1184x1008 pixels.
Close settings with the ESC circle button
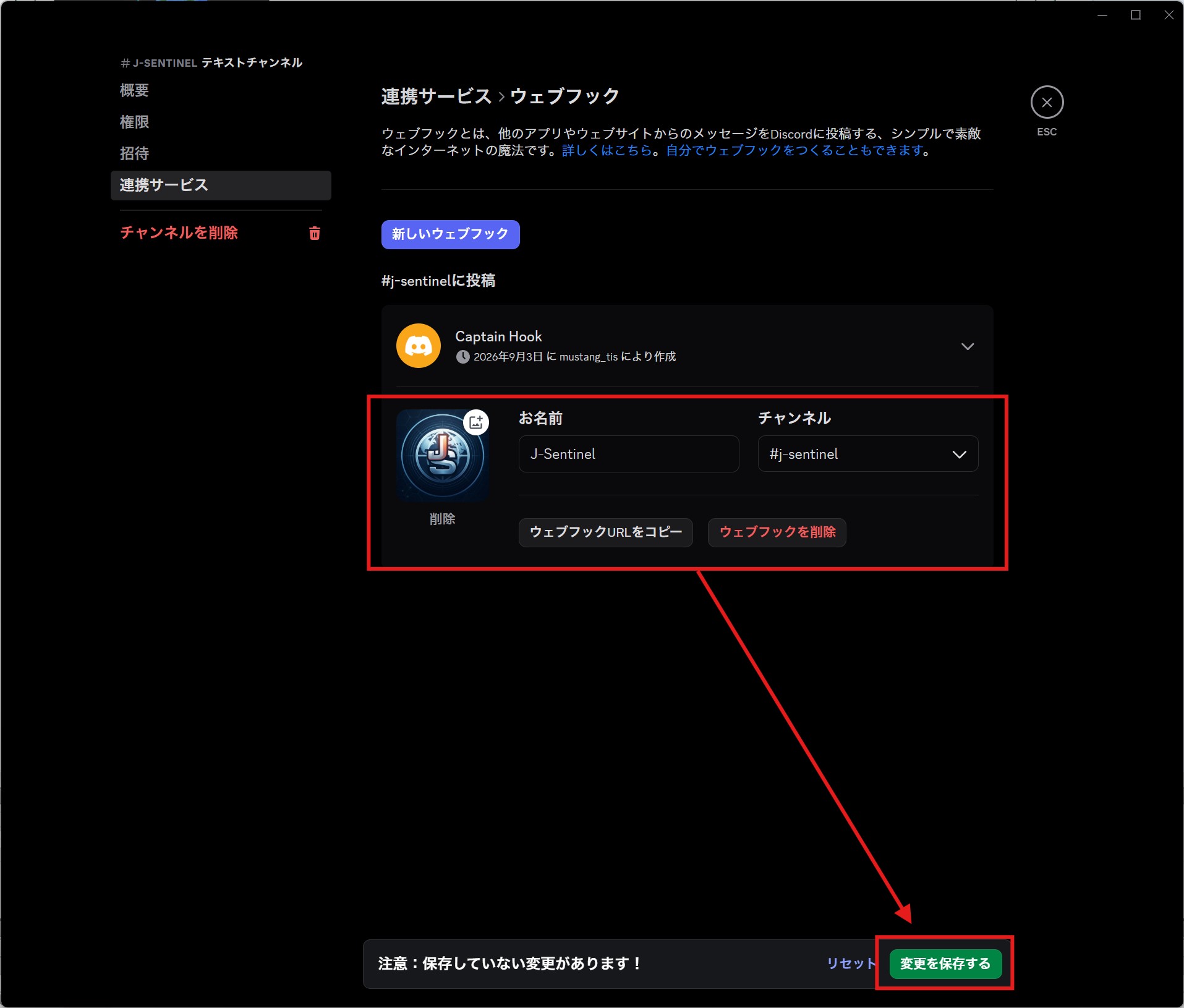[1047, 102]
